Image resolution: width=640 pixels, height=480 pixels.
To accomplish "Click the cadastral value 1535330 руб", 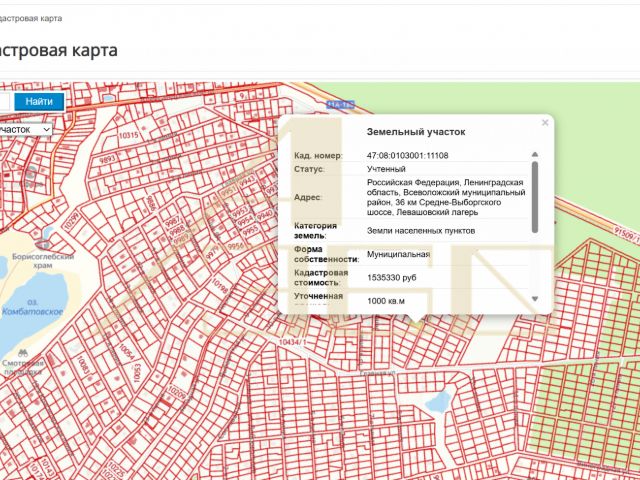I will click(x=391, y=278).
